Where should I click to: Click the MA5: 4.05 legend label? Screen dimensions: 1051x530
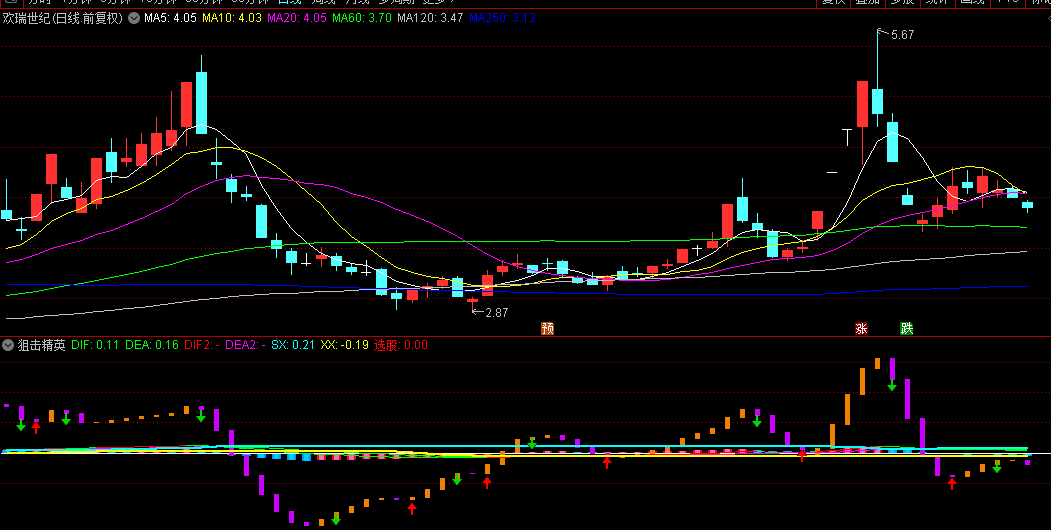click(x=170, y=18)
